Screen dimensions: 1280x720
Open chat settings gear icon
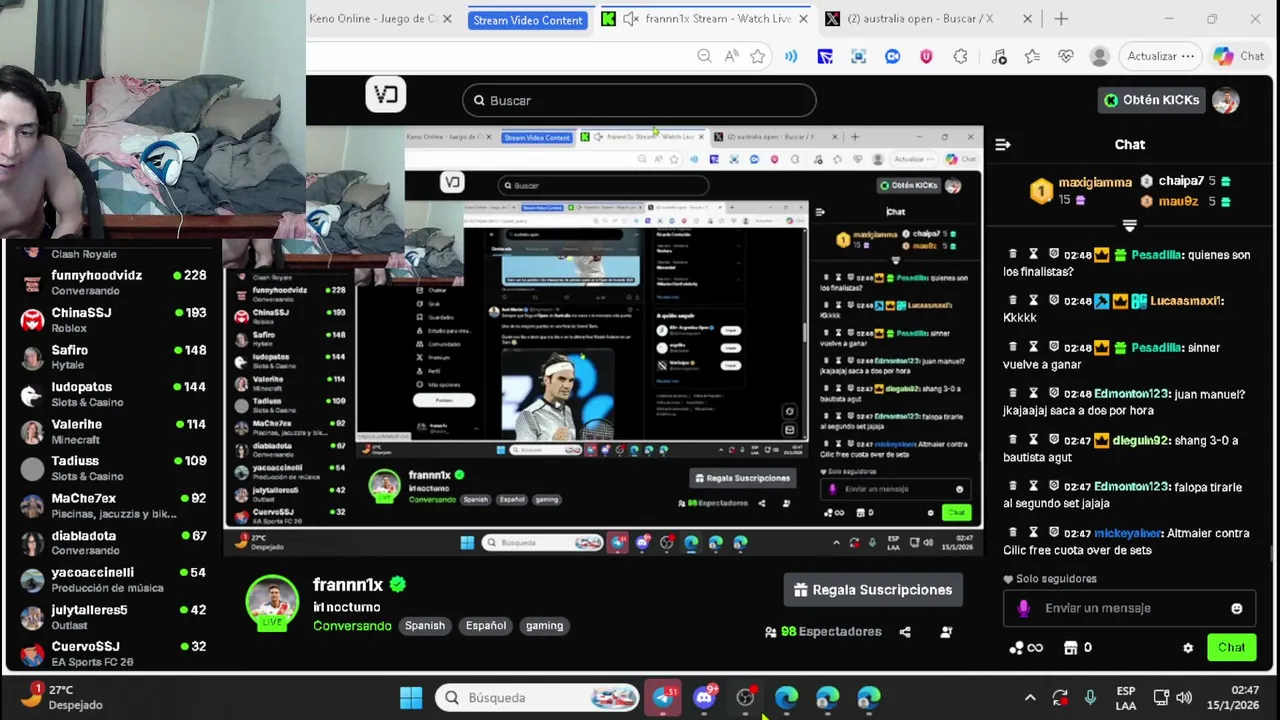pos(1188,648)
